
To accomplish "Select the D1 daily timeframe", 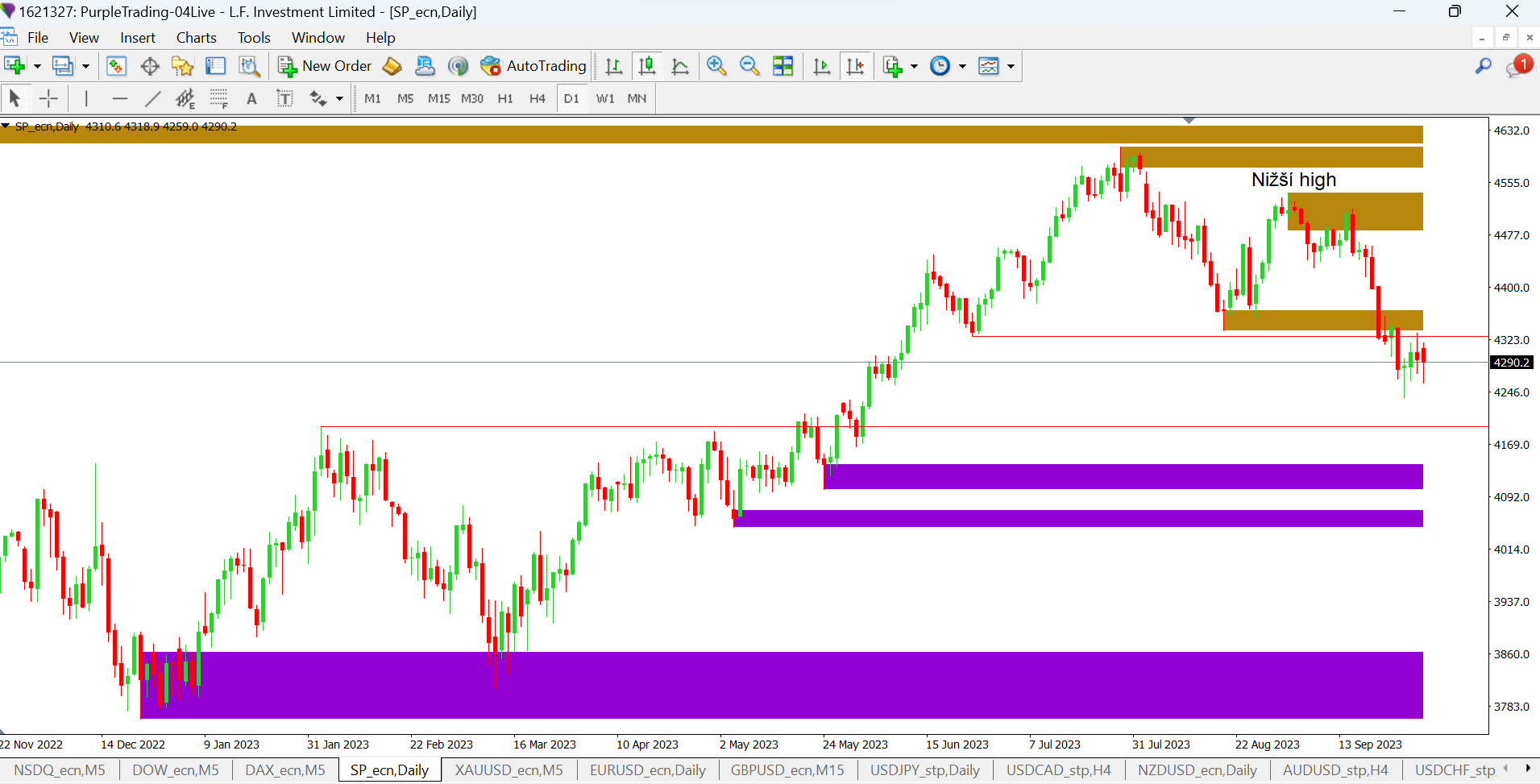I will (571, 98).
